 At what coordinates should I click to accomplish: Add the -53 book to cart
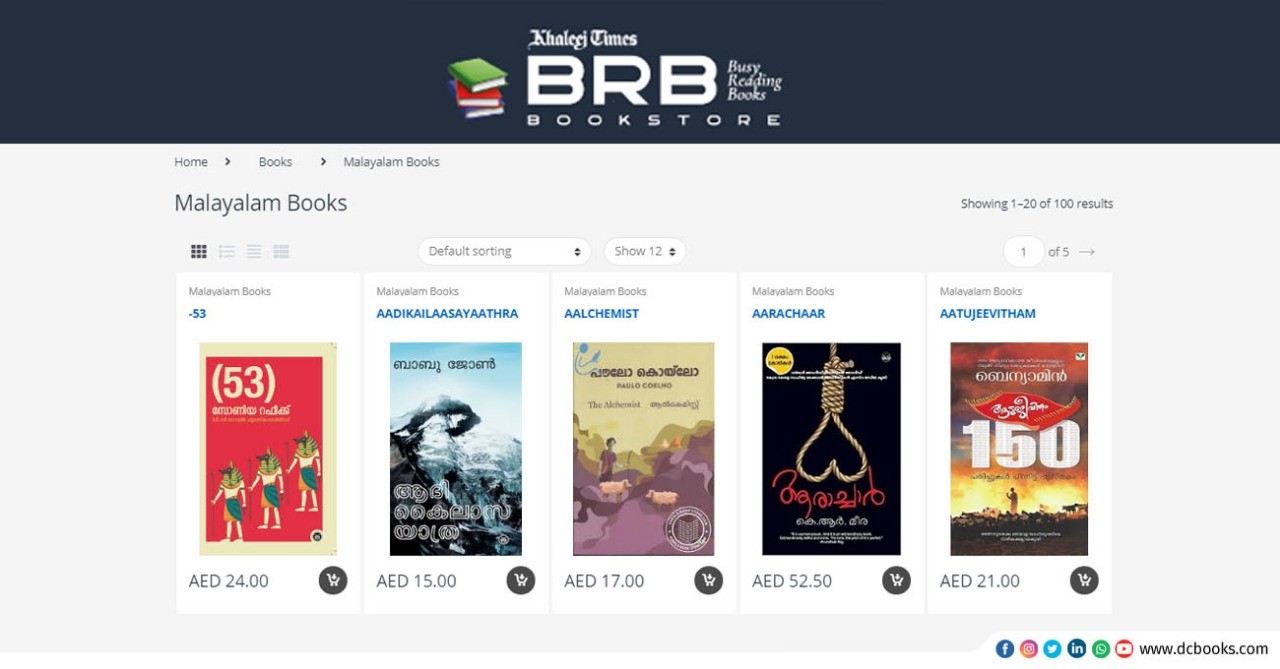point(333,580)
